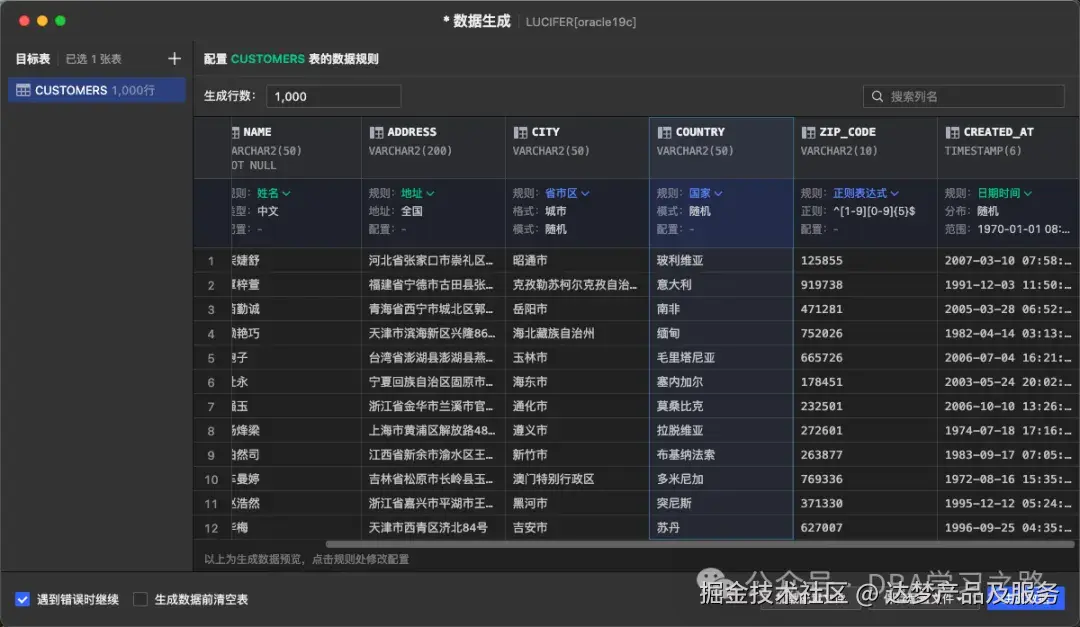
Task: Open the 省市区 rule dropdown for CITY
Action: click(567, 194)
